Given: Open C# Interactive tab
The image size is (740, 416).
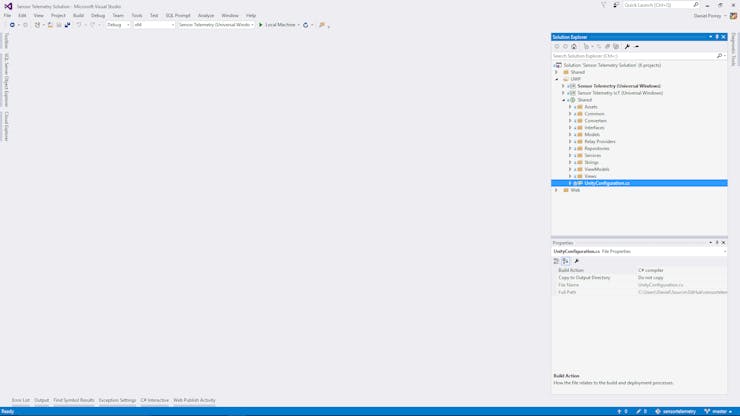Looking at the screenshot, I should tap(154, 400).
